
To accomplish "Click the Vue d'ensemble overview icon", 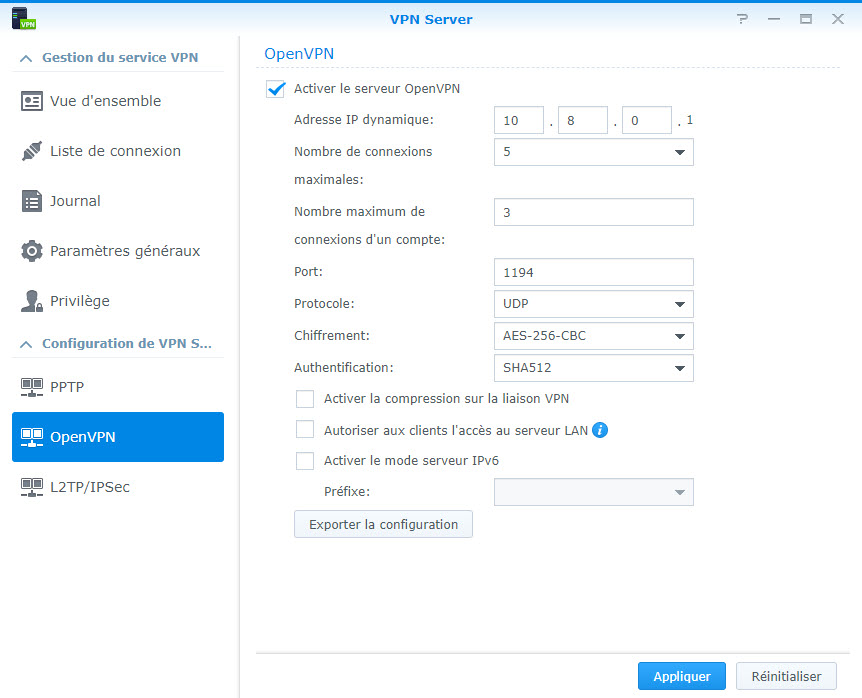I will click(x=32, y=101).
